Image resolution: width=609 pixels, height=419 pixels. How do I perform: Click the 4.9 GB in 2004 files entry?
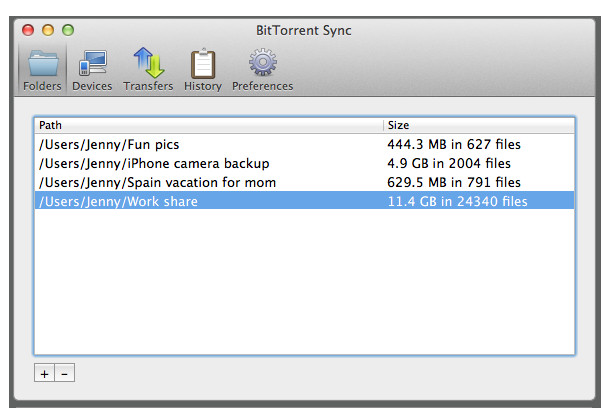(449, 164)
